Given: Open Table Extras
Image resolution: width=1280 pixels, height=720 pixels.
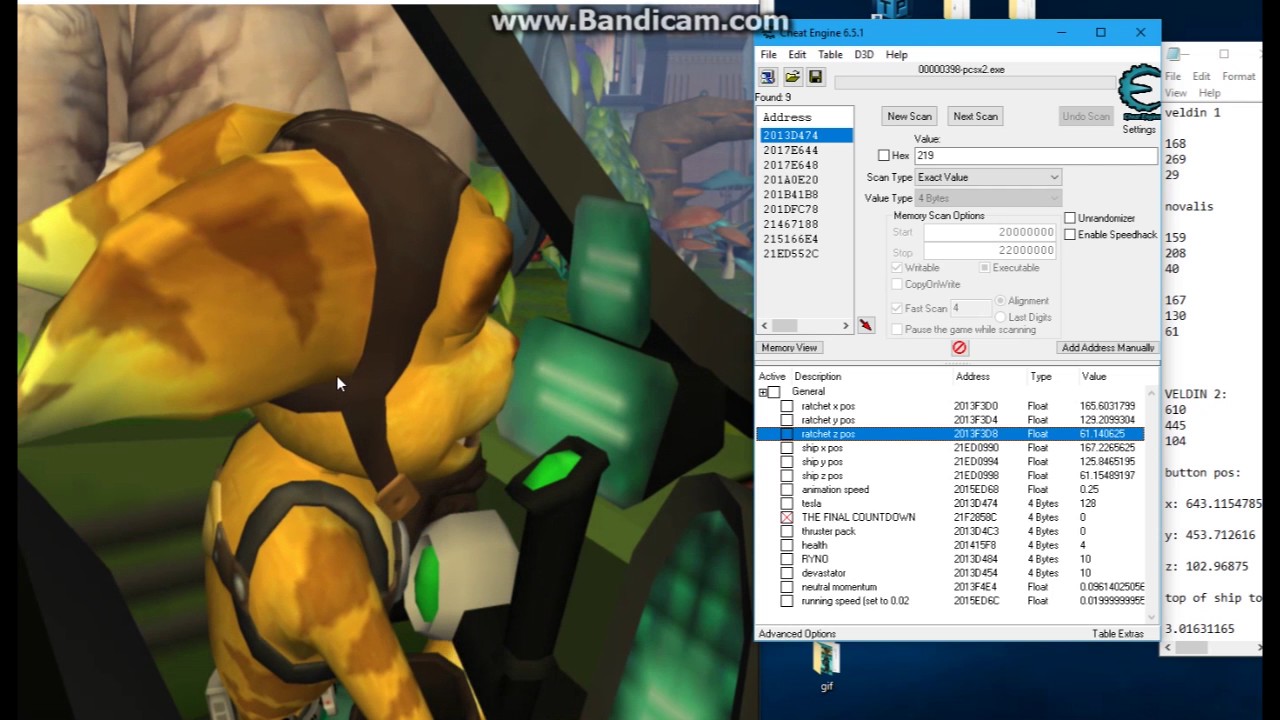Looking at the screenshot, I should [x=1117, y=634].
